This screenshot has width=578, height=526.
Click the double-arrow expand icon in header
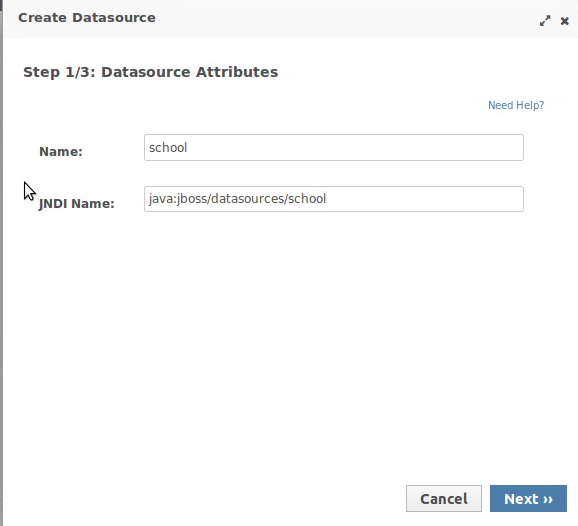545,21
